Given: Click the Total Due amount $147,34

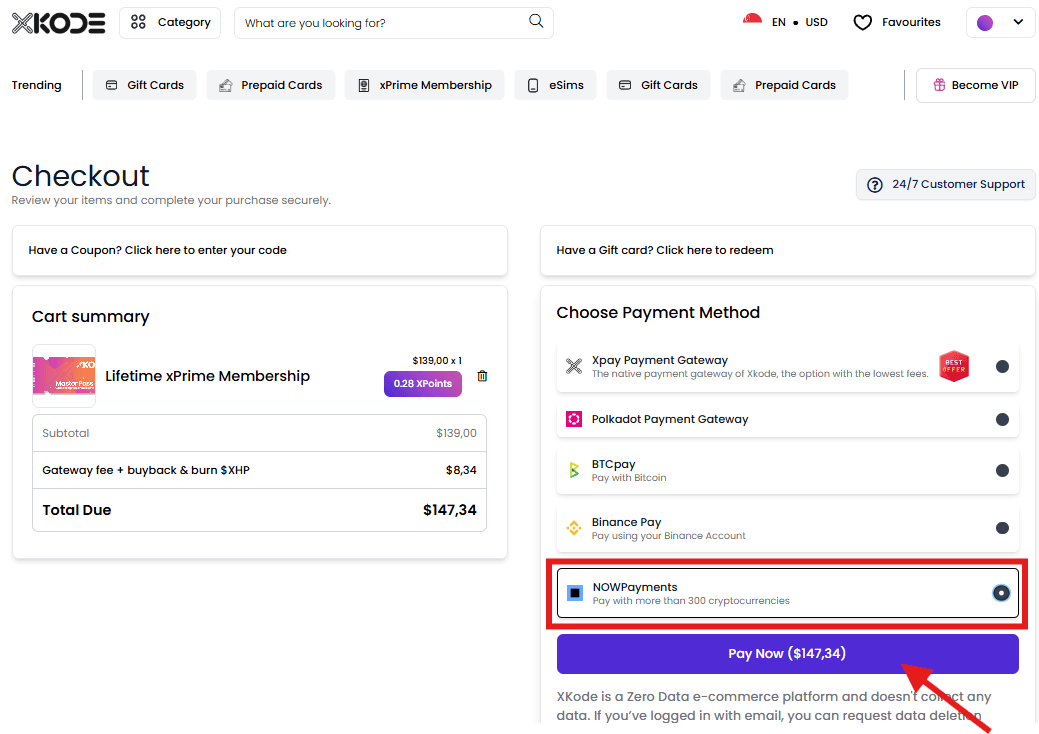Looking at the screenshot, I should coord(449,510).
